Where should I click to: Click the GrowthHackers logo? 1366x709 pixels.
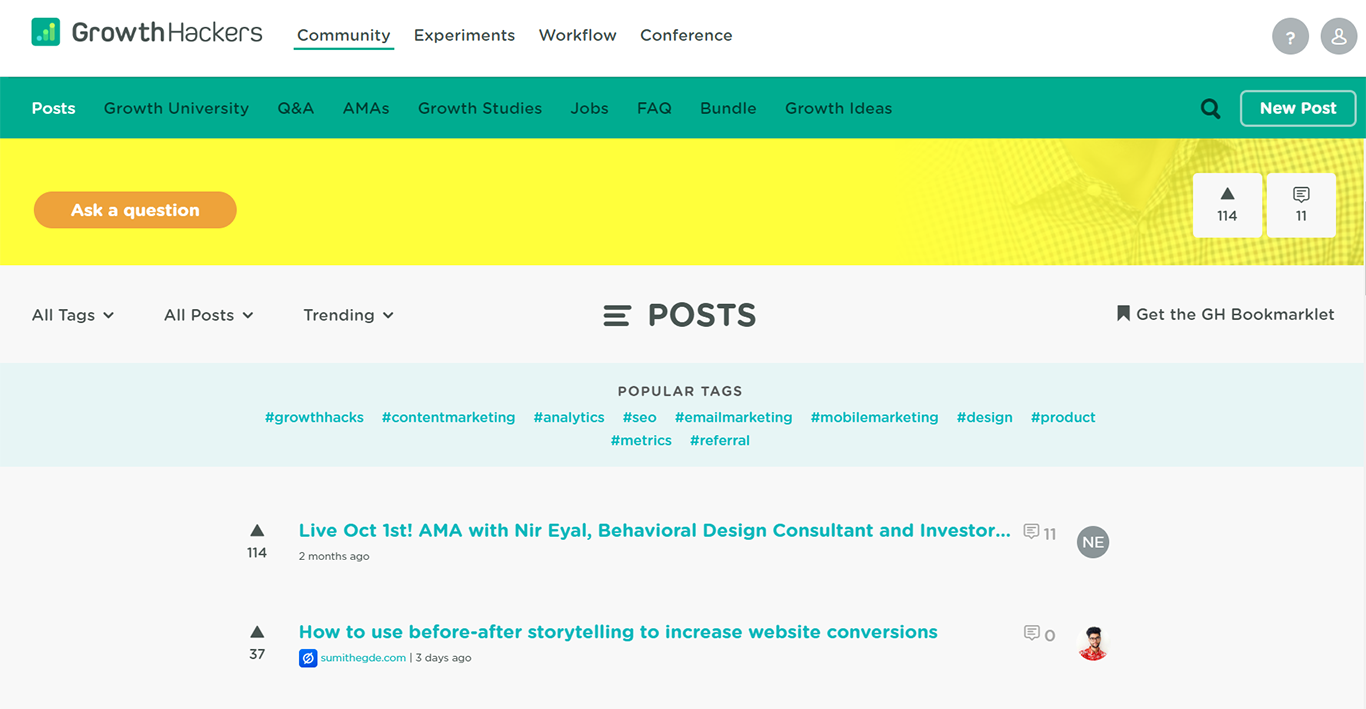tap(147, 32)
